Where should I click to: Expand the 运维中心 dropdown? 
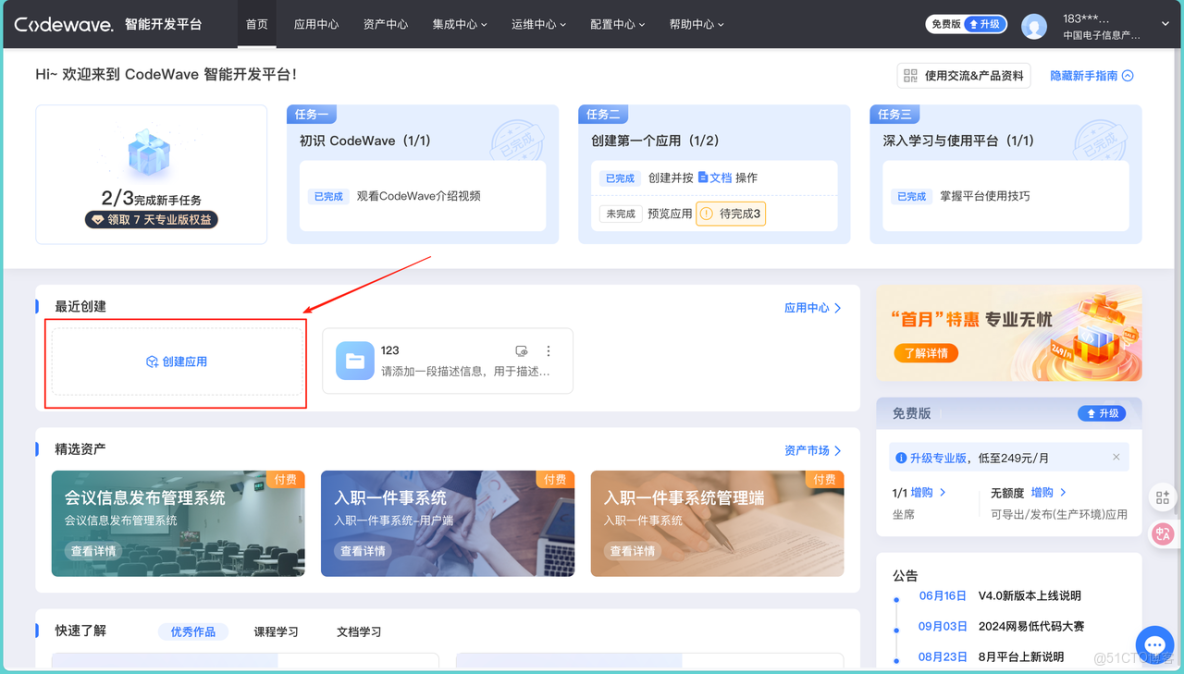tap(538, 24)
